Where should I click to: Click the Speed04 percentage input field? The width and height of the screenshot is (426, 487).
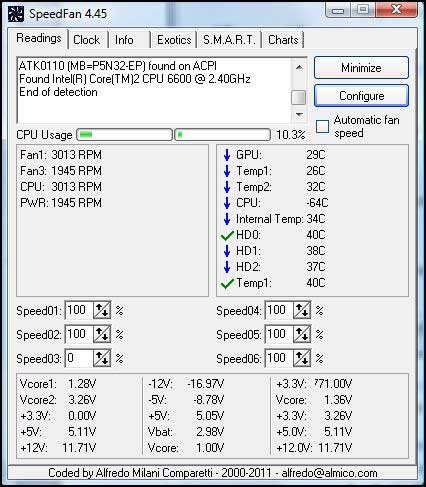tap(279, 310)
